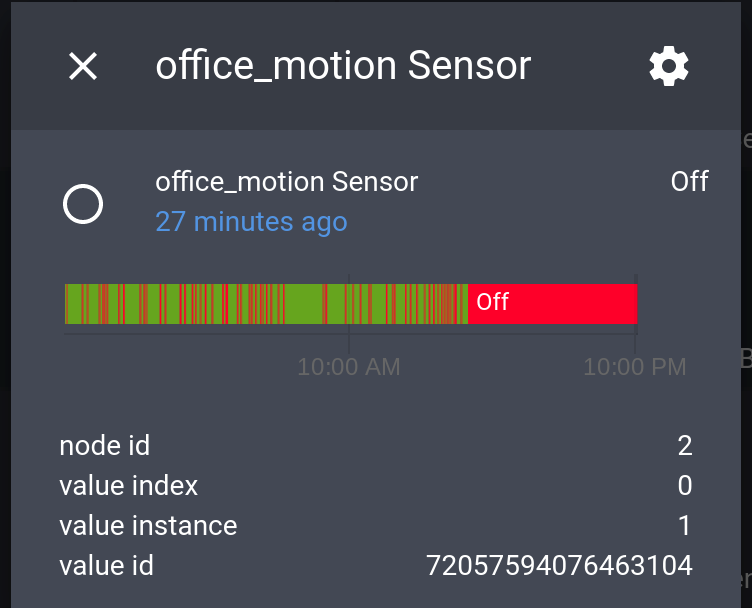Image resolution: width=752 pixels, height=608 pixels.
Task: Click the dialog title 'office_motion Sensor'
Action: (343, 67)
